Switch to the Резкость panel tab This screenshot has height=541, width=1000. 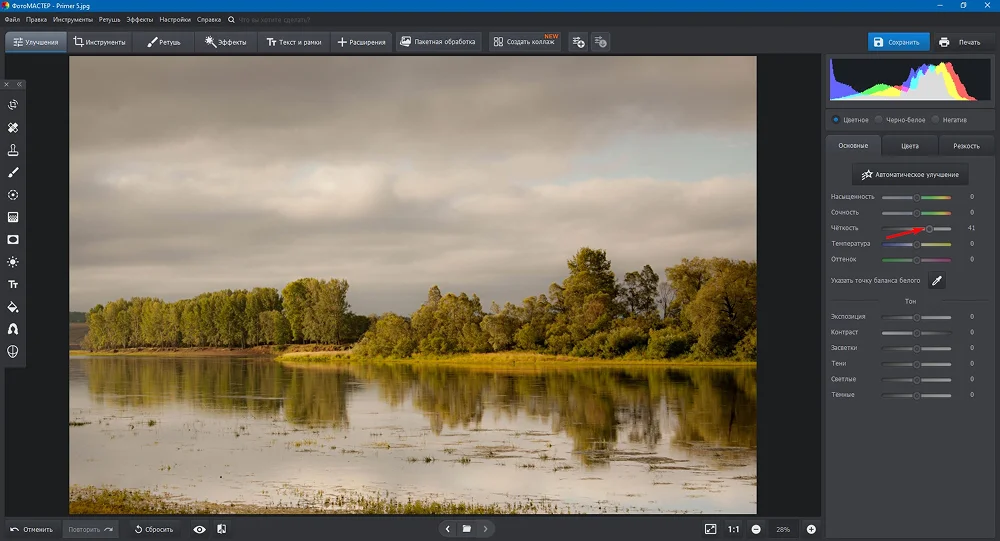pos(966,146)
